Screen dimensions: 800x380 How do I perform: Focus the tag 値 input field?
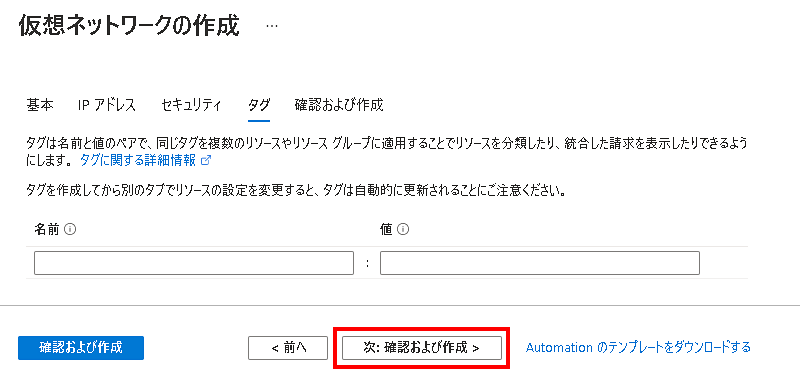(540, 263)
